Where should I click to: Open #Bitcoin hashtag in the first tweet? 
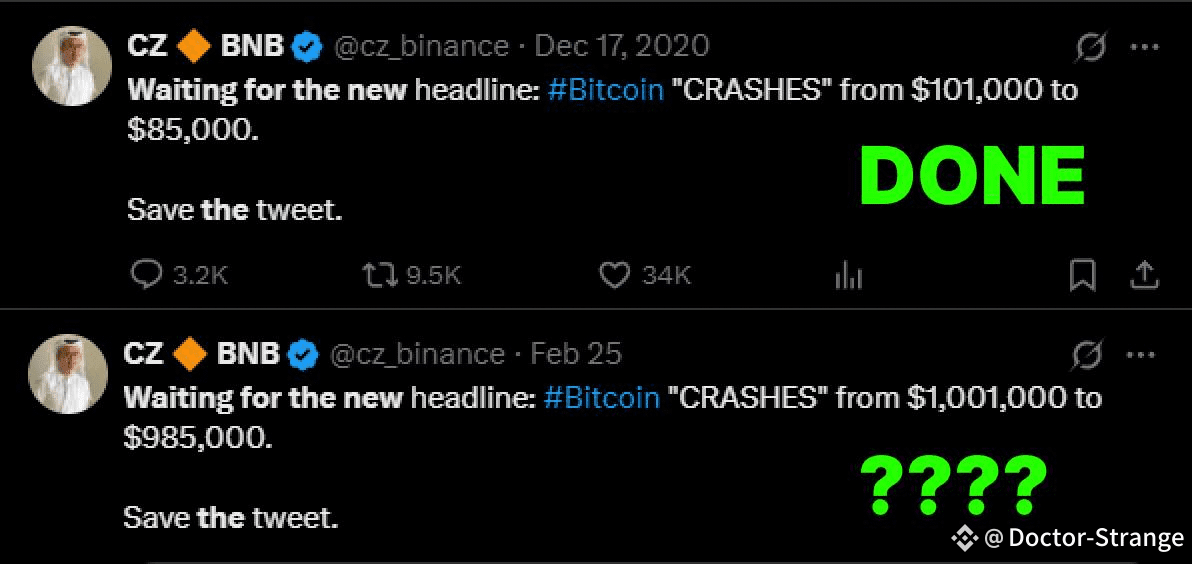coord(604,91)
